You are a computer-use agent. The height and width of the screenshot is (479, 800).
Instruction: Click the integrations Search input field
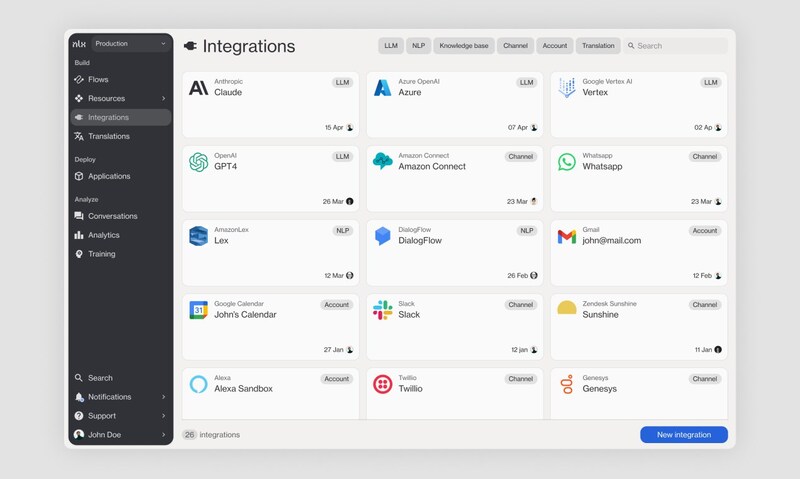coord(678,46)
